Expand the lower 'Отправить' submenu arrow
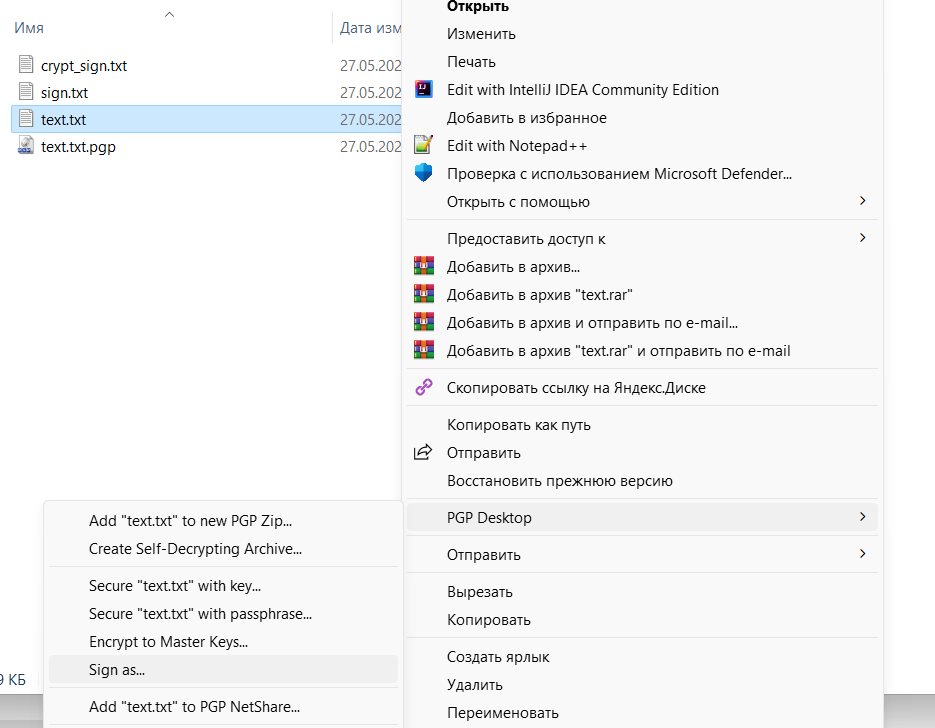This screenshot has height=728, width=935. point(862,553)
